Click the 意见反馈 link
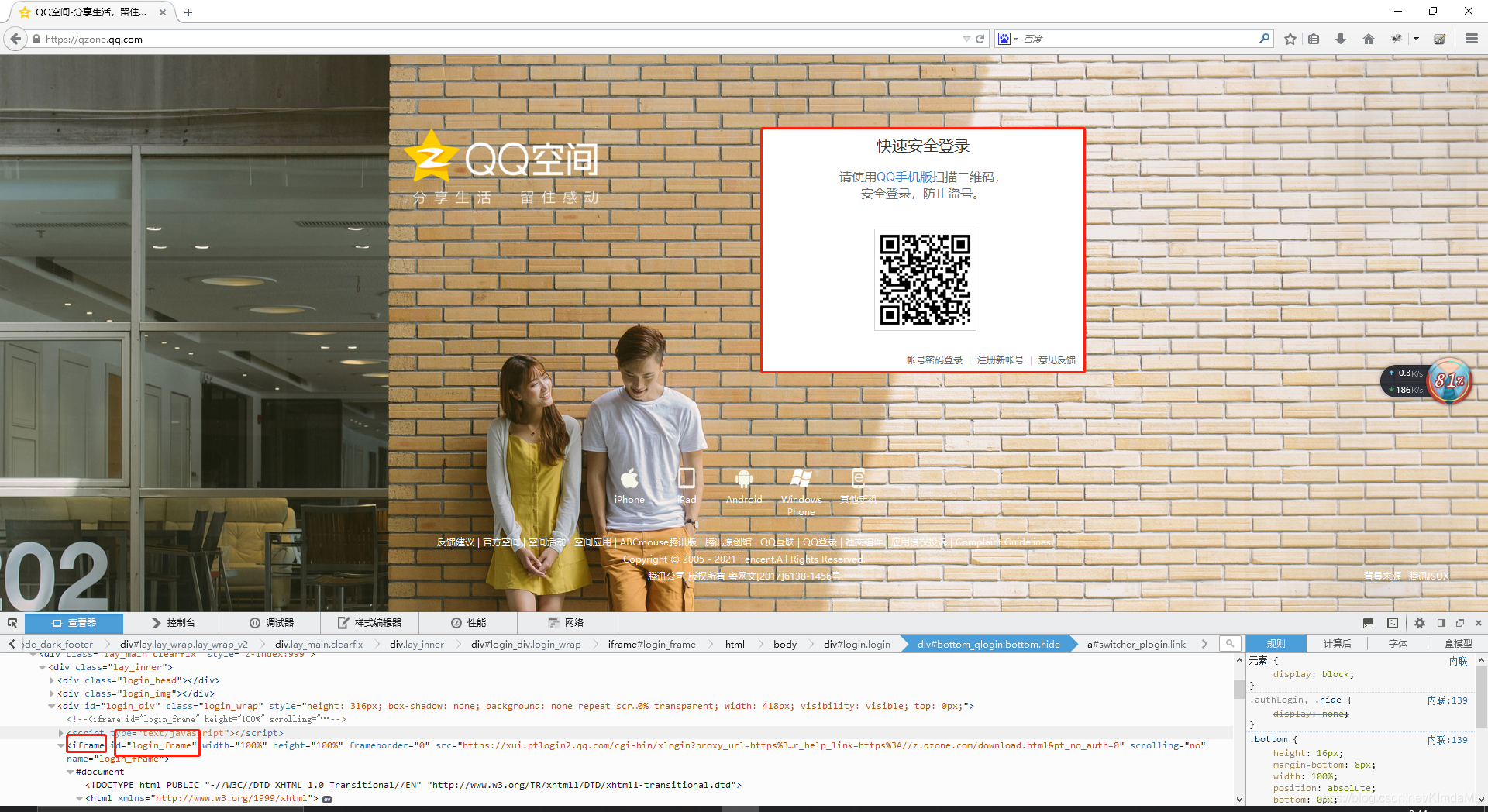1488x812 pixels. [x=1056, y=360]
